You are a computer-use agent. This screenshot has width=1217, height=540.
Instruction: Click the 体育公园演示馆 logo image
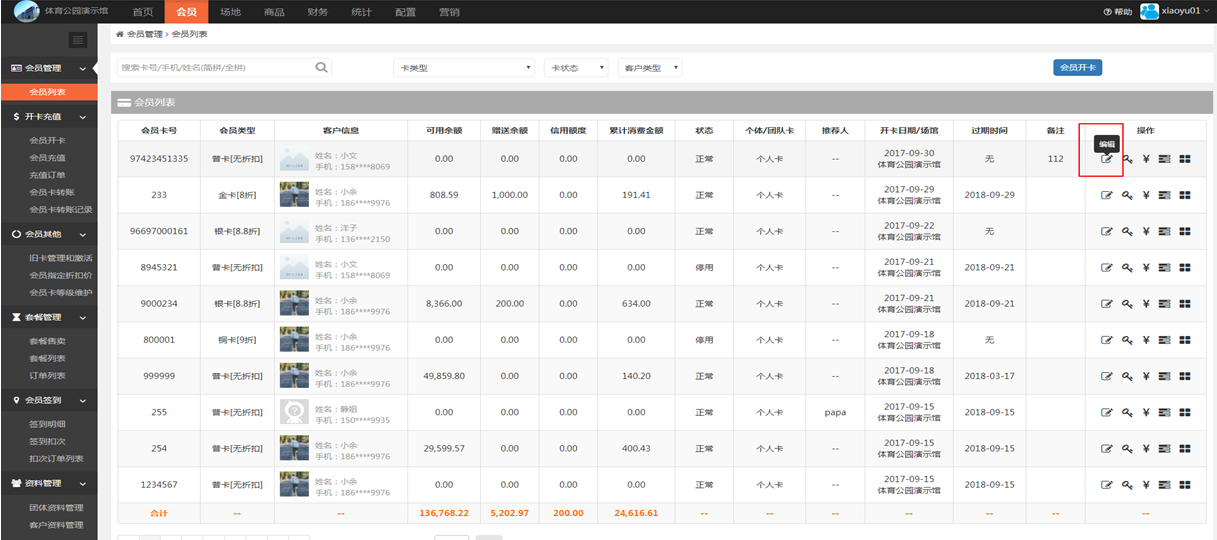coord(27,12)
